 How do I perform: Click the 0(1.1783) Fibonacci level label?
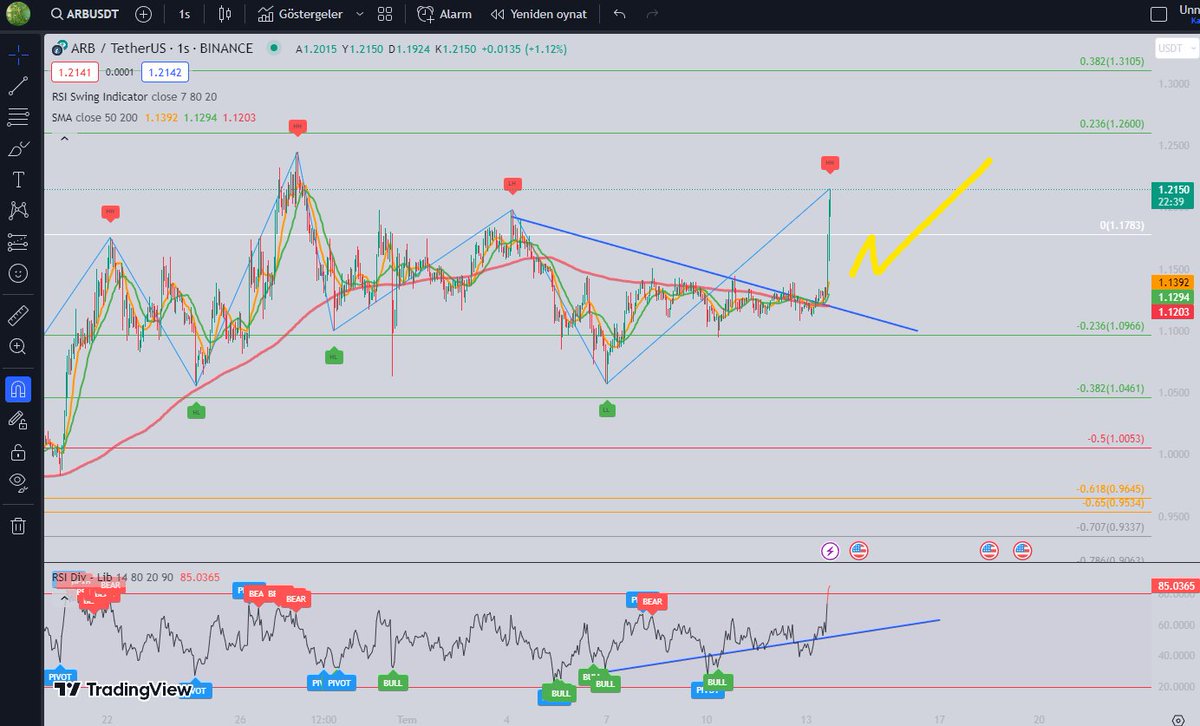pos(1122,226)
